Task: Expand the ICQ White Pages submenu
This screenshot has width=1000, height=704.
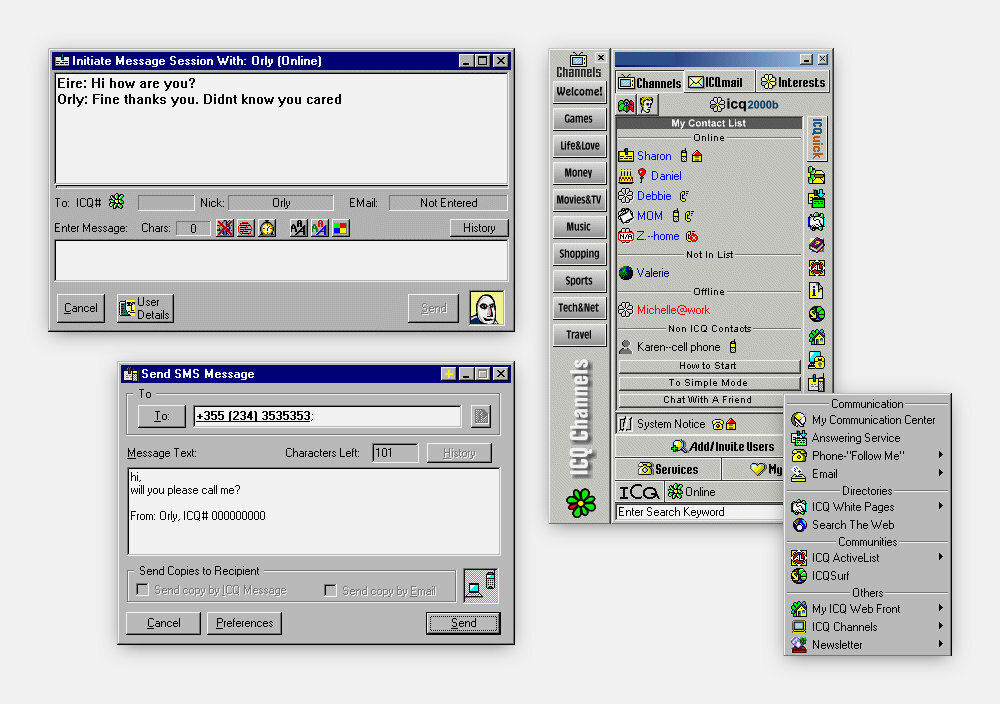Action: pyautogui.click(x=941, y=506)
